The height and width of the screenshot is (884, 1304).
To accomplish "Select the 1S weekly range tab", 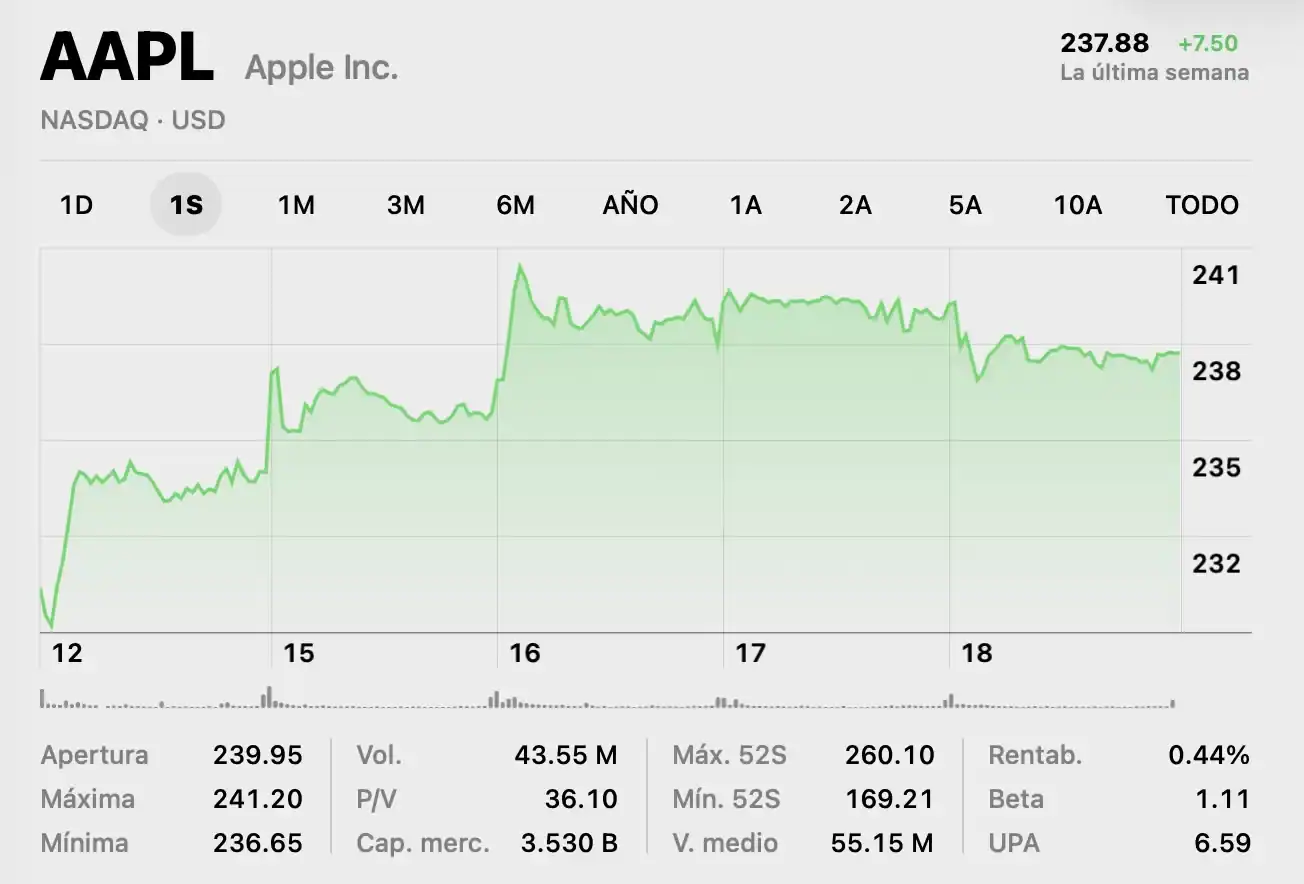I will pyautogui.click(x=186, y=205).
